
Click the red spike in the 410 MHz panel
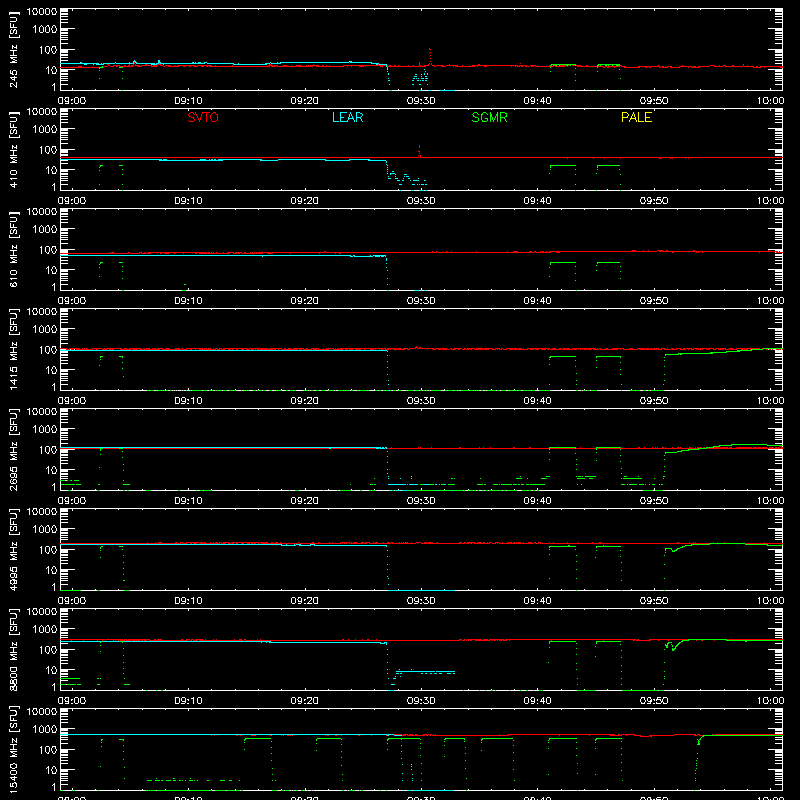click(419, 151)
